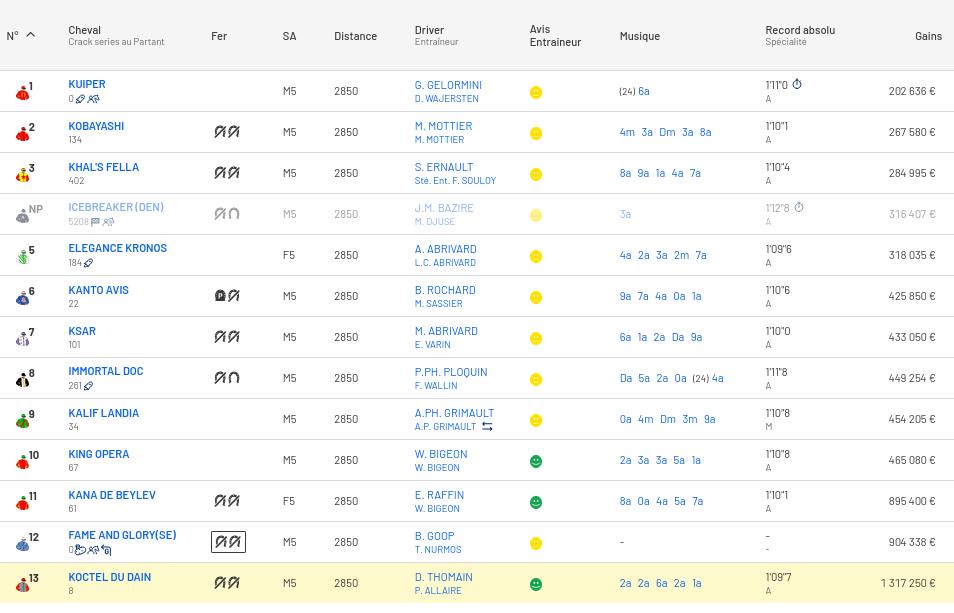Open the horse page for KHAL'S FELLA

tap(103, 167)
